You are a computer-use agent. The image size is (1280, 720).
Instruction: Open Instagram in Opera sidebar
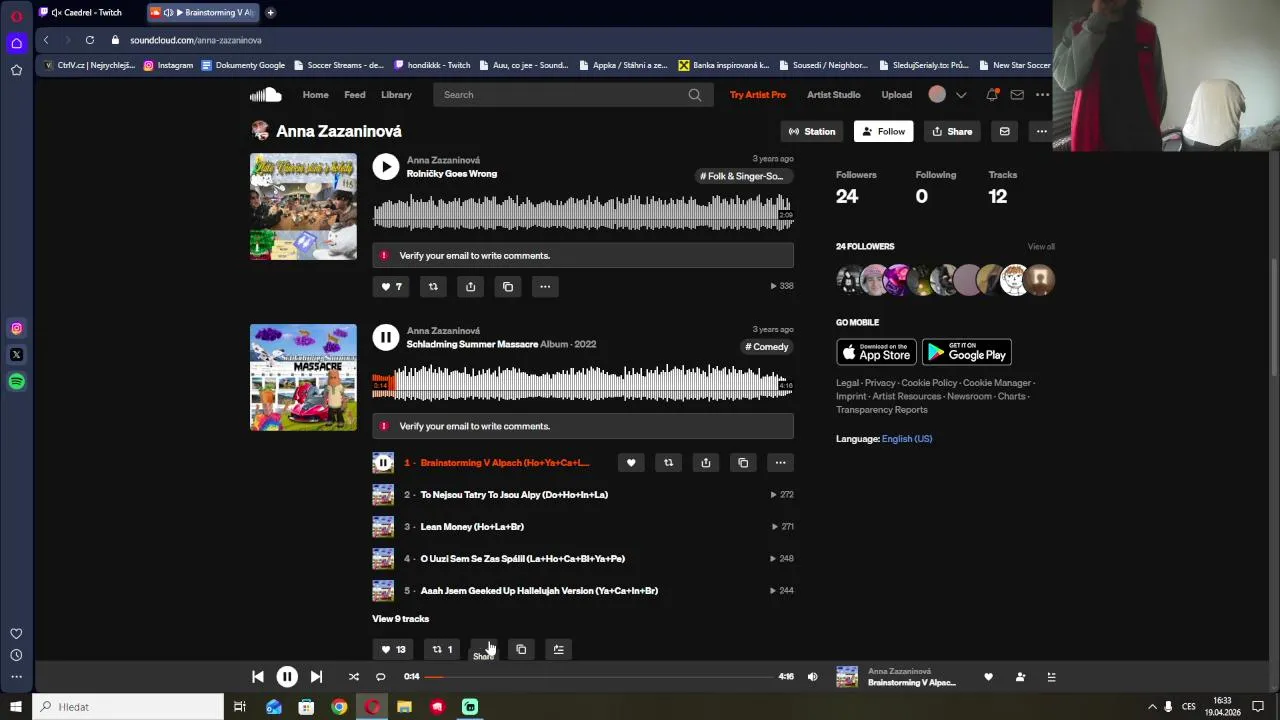point(16,328)
